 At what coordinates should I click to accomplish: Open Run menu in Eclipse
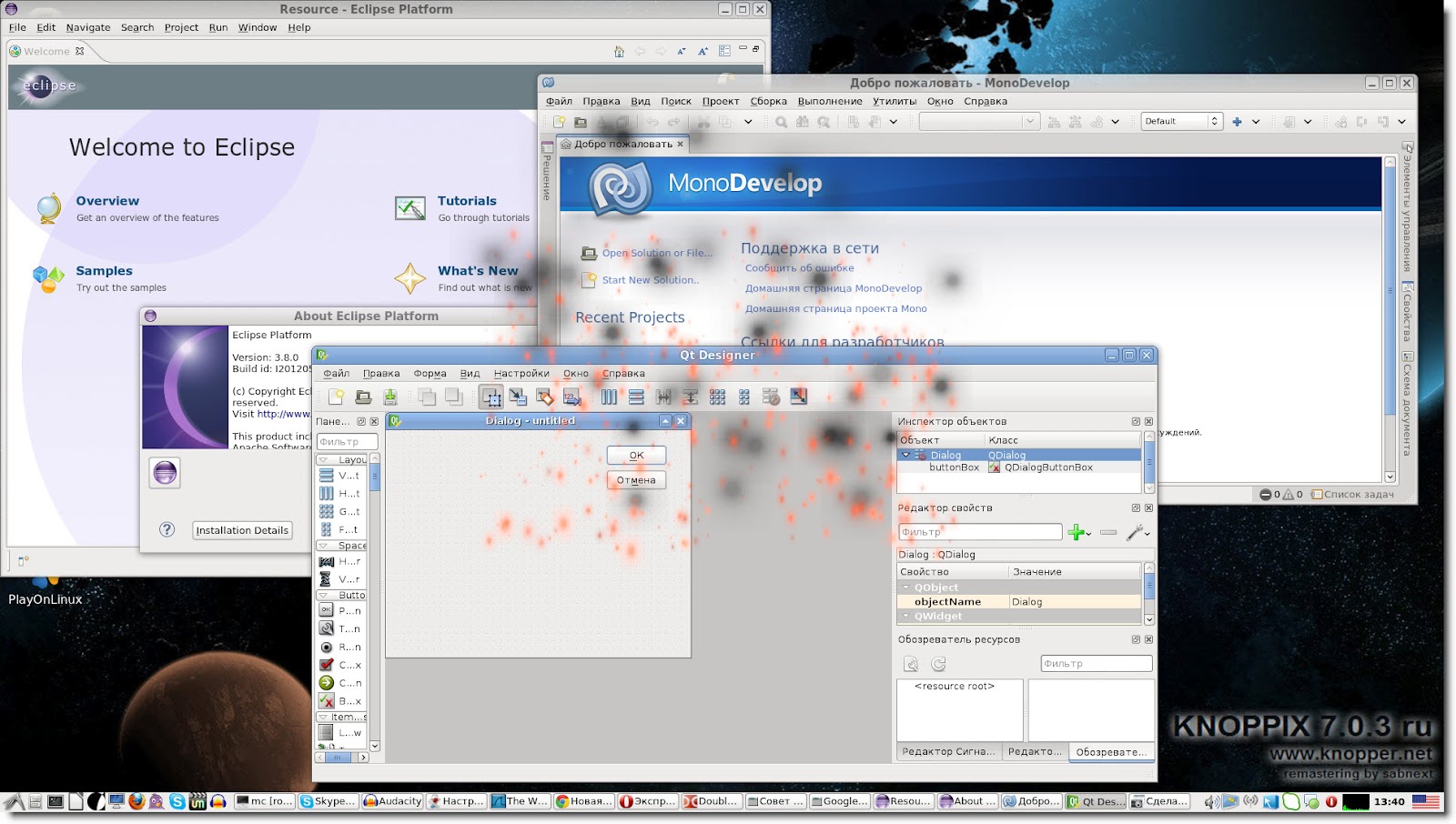coord(218,27)
